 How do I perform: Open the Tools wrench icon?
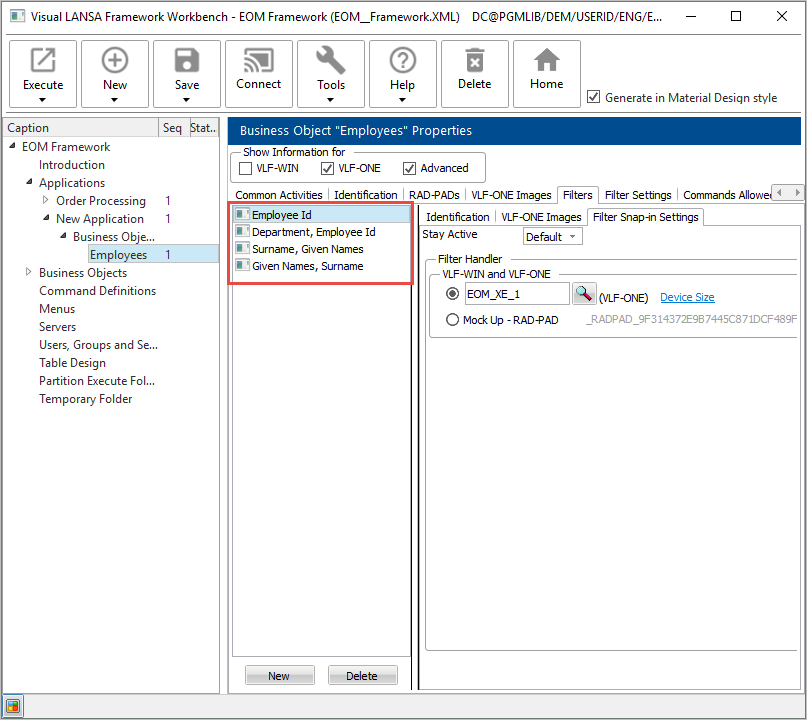(x=330, y=60)
